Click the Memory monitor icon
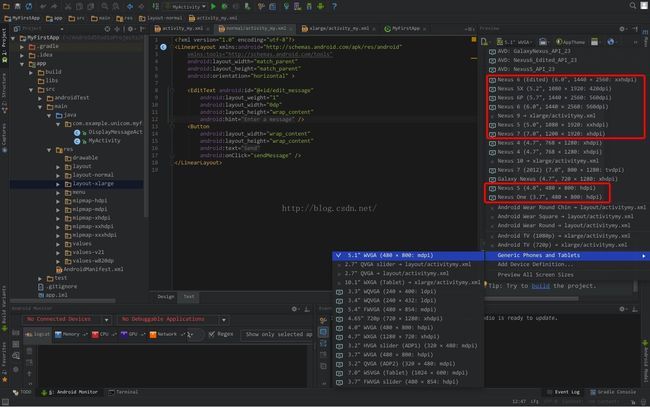 (x=58, y=334)
